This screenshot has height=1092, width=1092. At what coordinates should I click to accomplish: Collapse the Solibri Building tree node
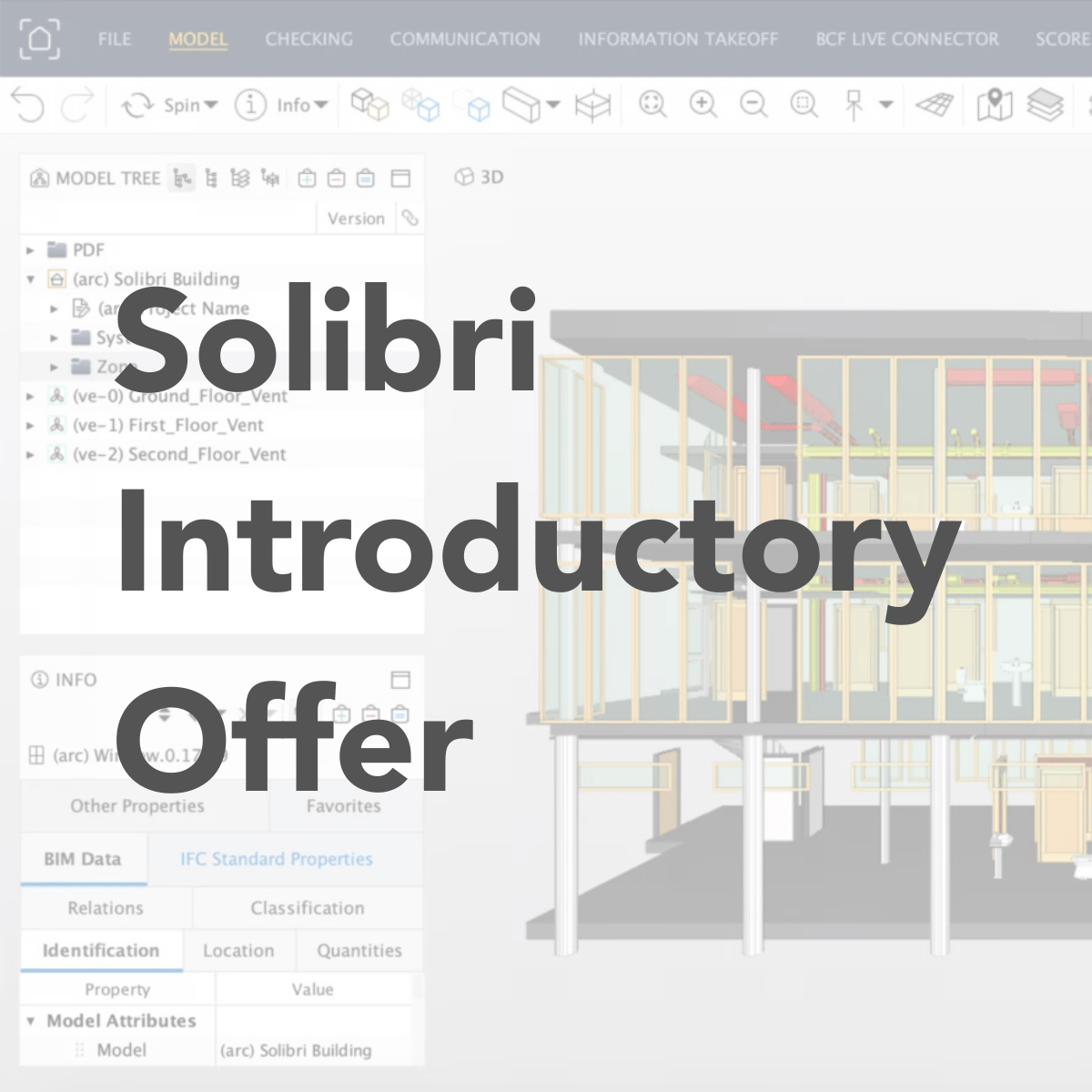(30, 279)
